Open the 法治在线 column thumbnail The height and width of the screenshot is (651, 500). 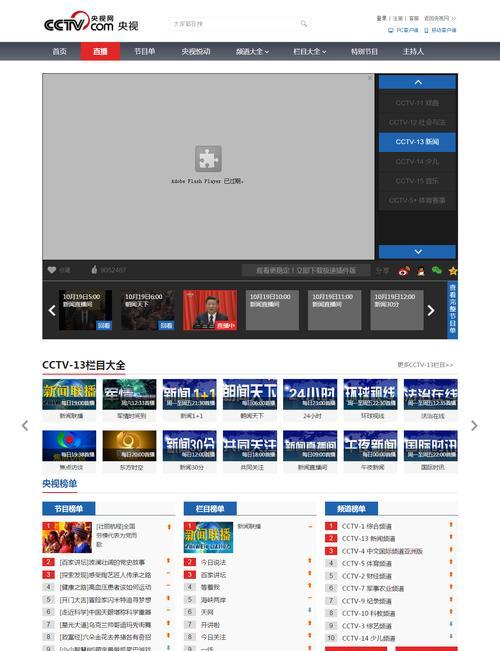(431, 394)
